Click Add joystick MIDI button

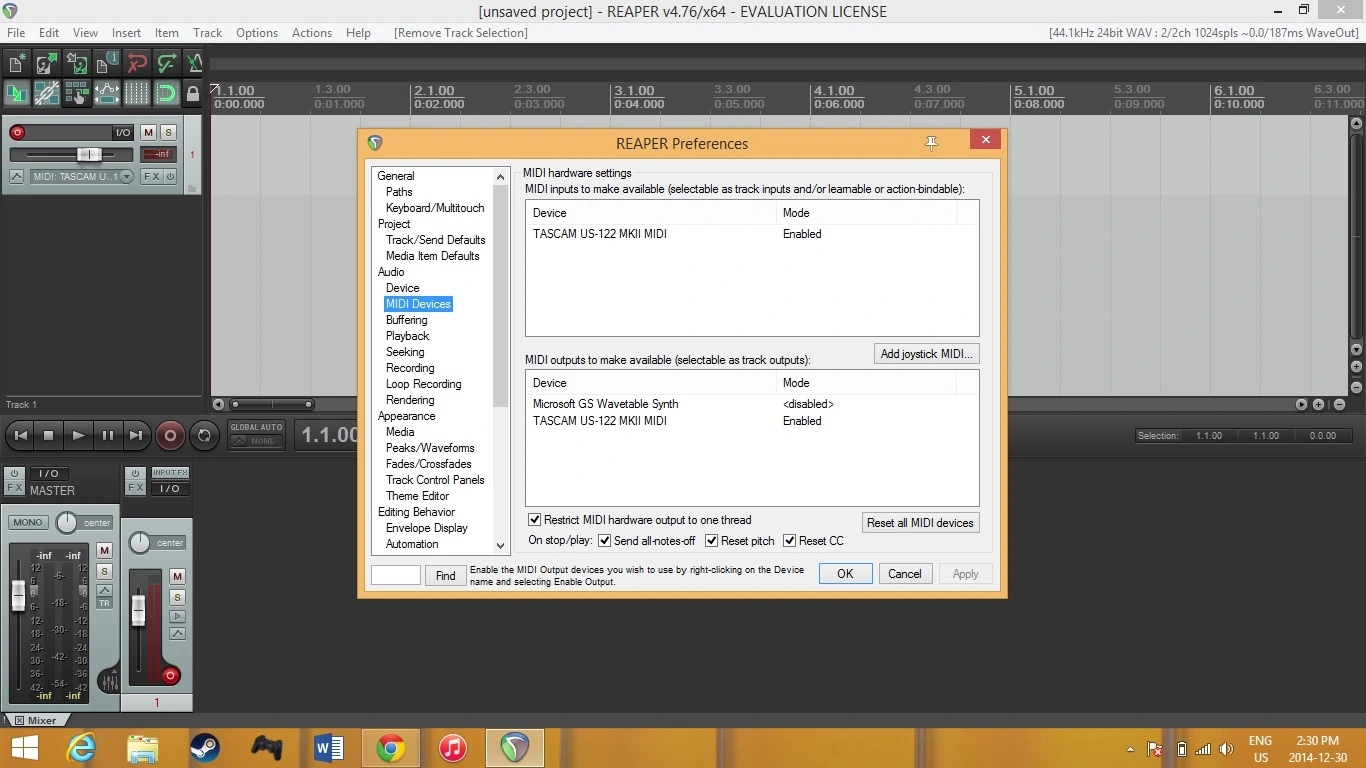[x=926, y=354]
